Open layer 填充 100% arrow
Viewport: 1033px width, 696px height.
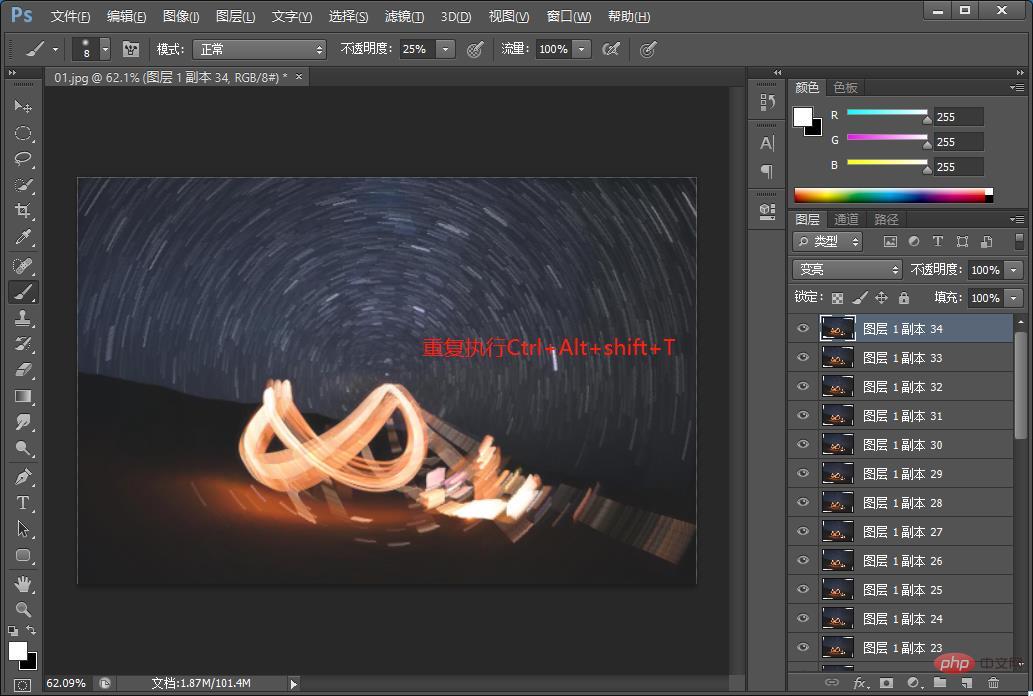pyautogui.click(x=1013, y=298)
